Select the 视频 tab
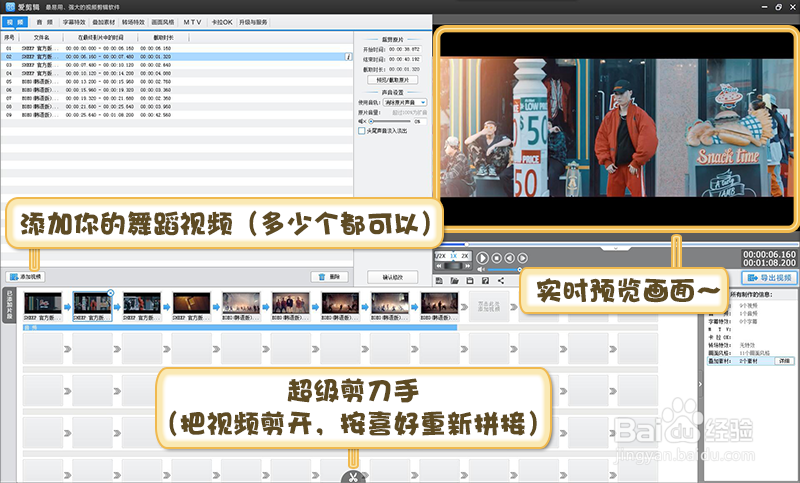This screenshot has height=483, width=800. (x=15, y=22)
